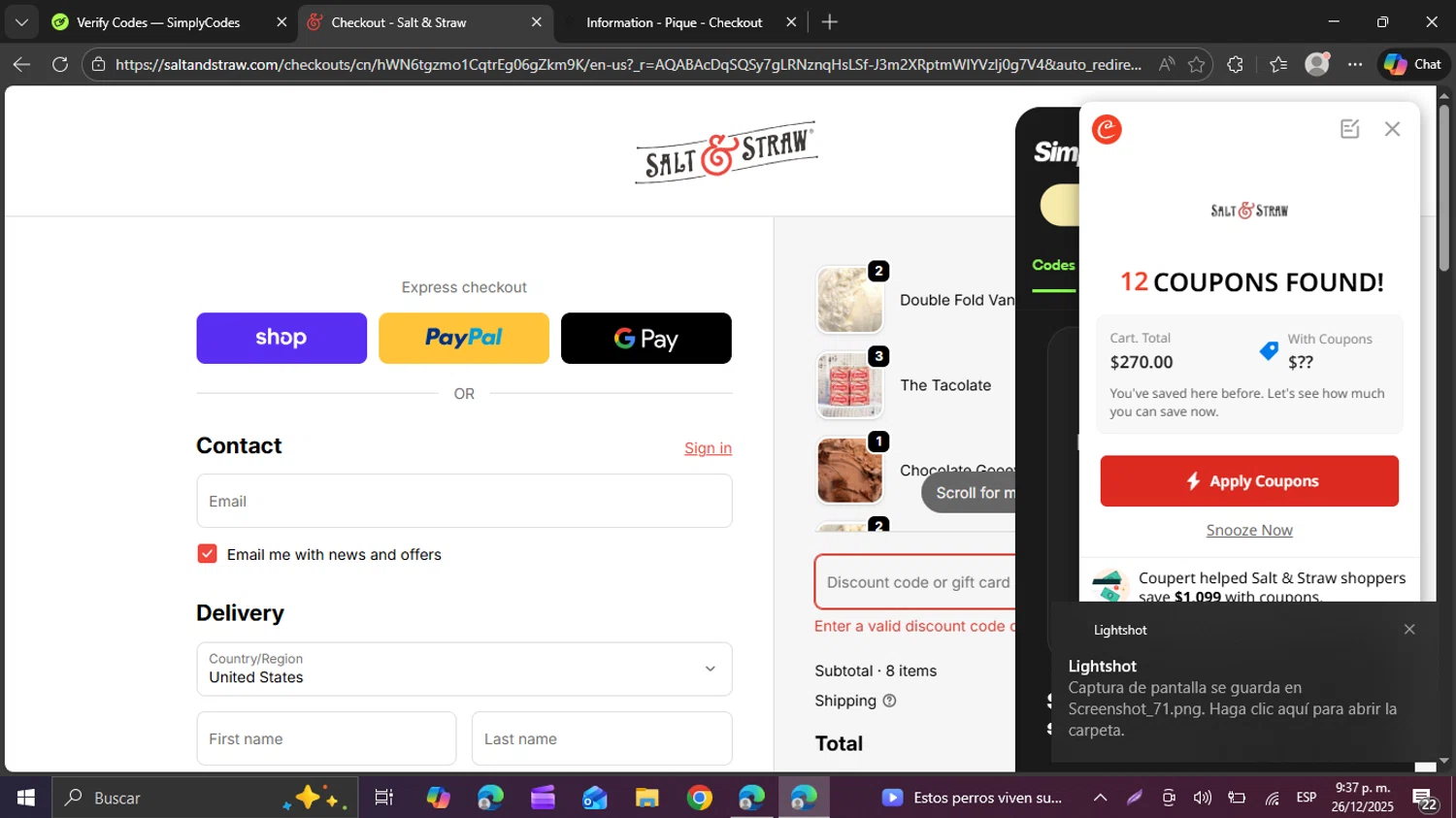Open Outlook from taskbar
The height and width of the screenshot is (818, 1456).
[x=594, y=798]
